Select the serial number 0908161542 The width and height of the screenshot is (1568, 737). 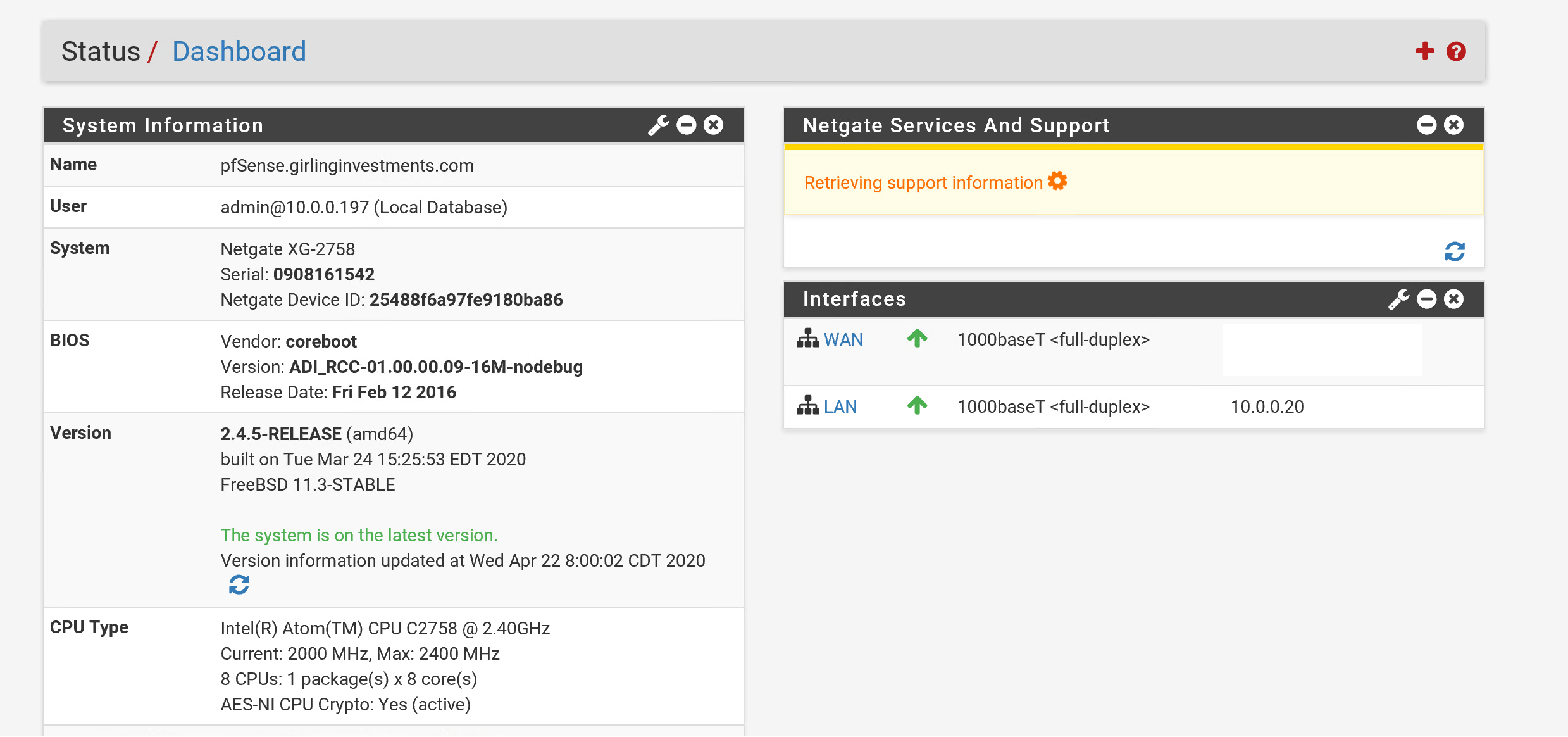point(324,274)
